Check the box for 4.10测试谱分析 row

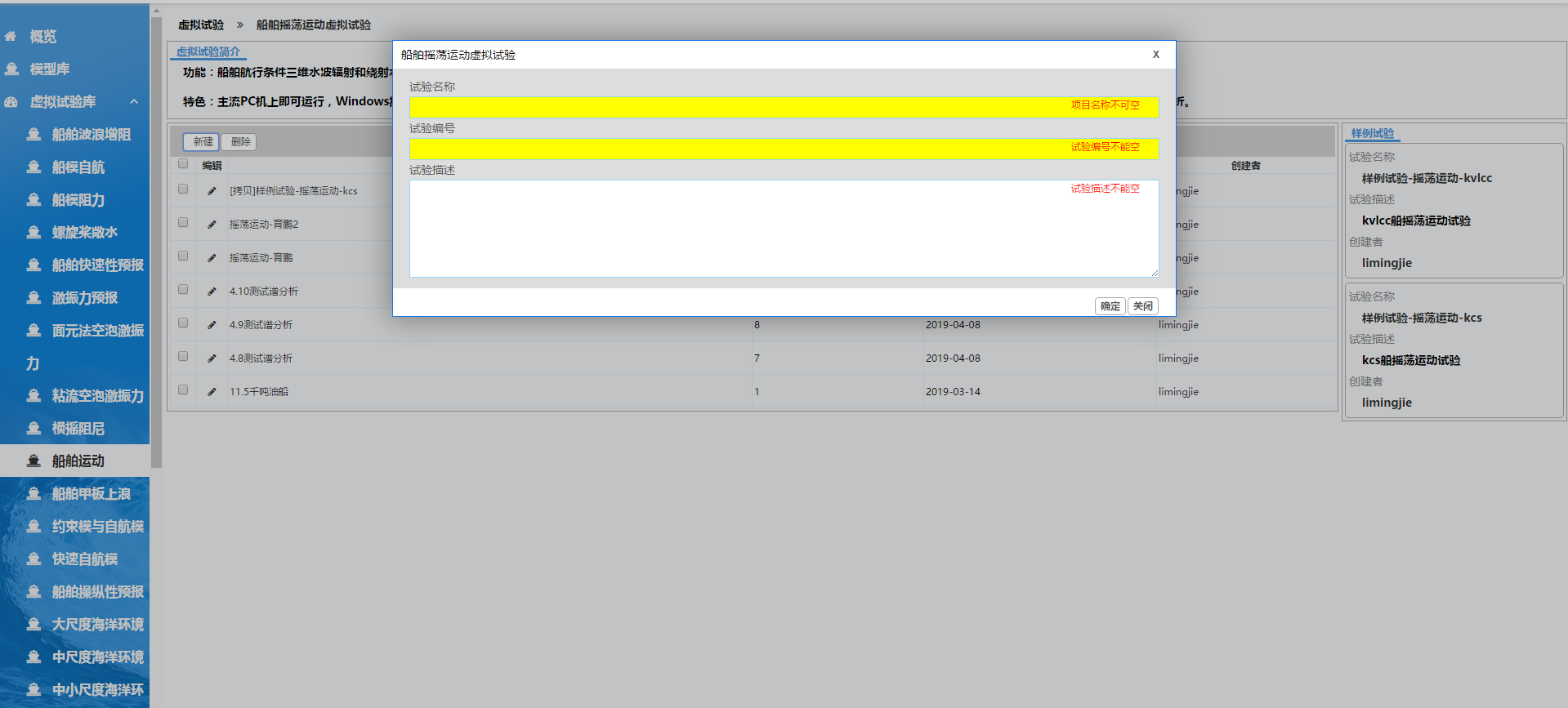tap(183, 290)
